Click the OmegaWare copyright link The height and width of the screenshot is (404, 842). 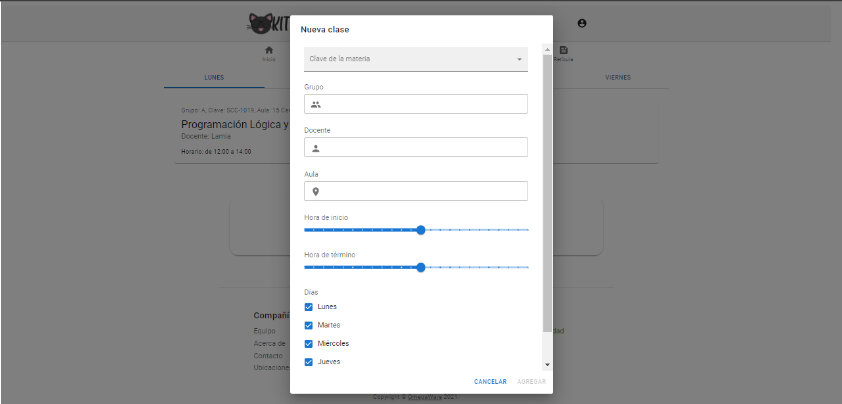tap(425, 398)
